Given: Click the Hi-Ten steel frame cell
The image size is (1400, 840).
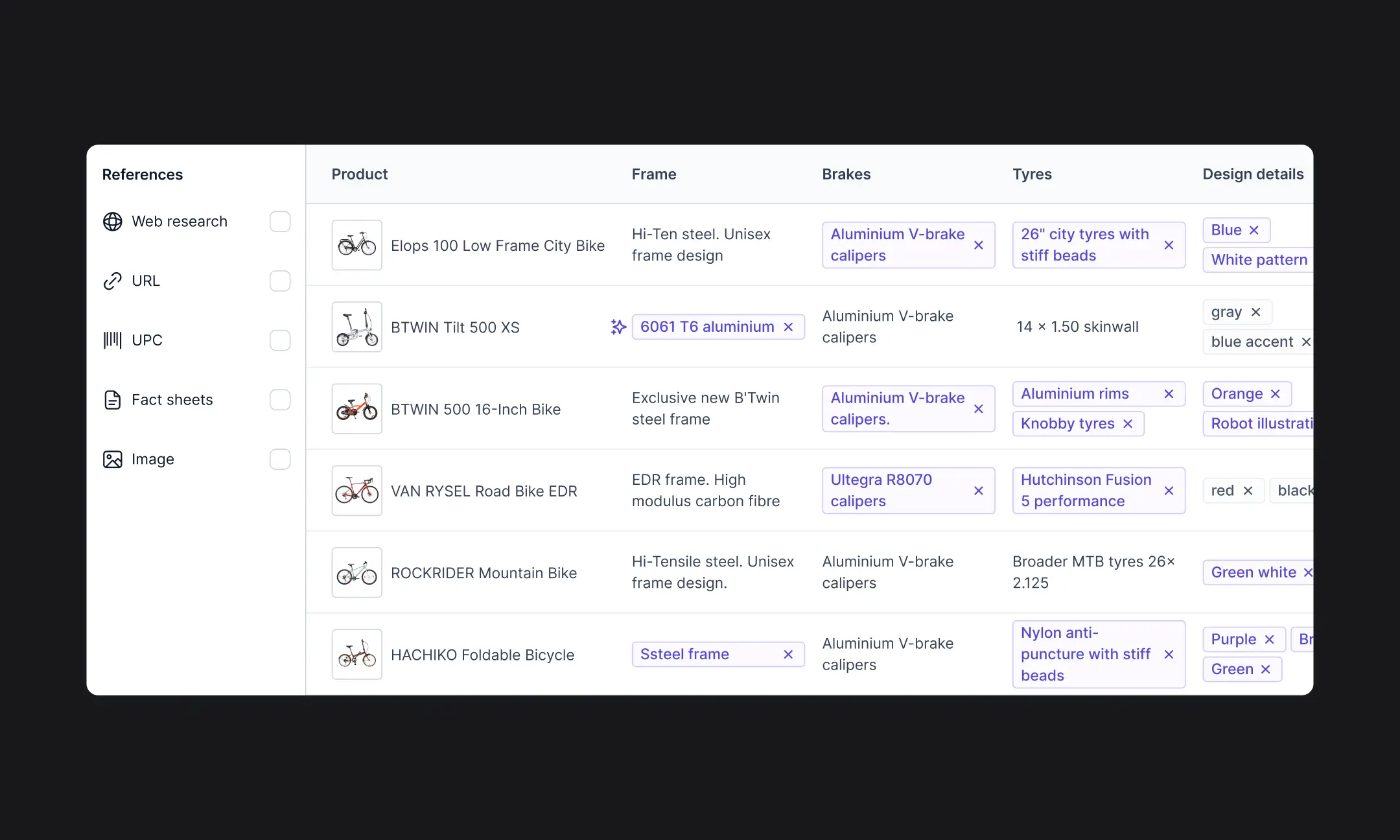Looking at the screenshot, I should coord(701,245).
